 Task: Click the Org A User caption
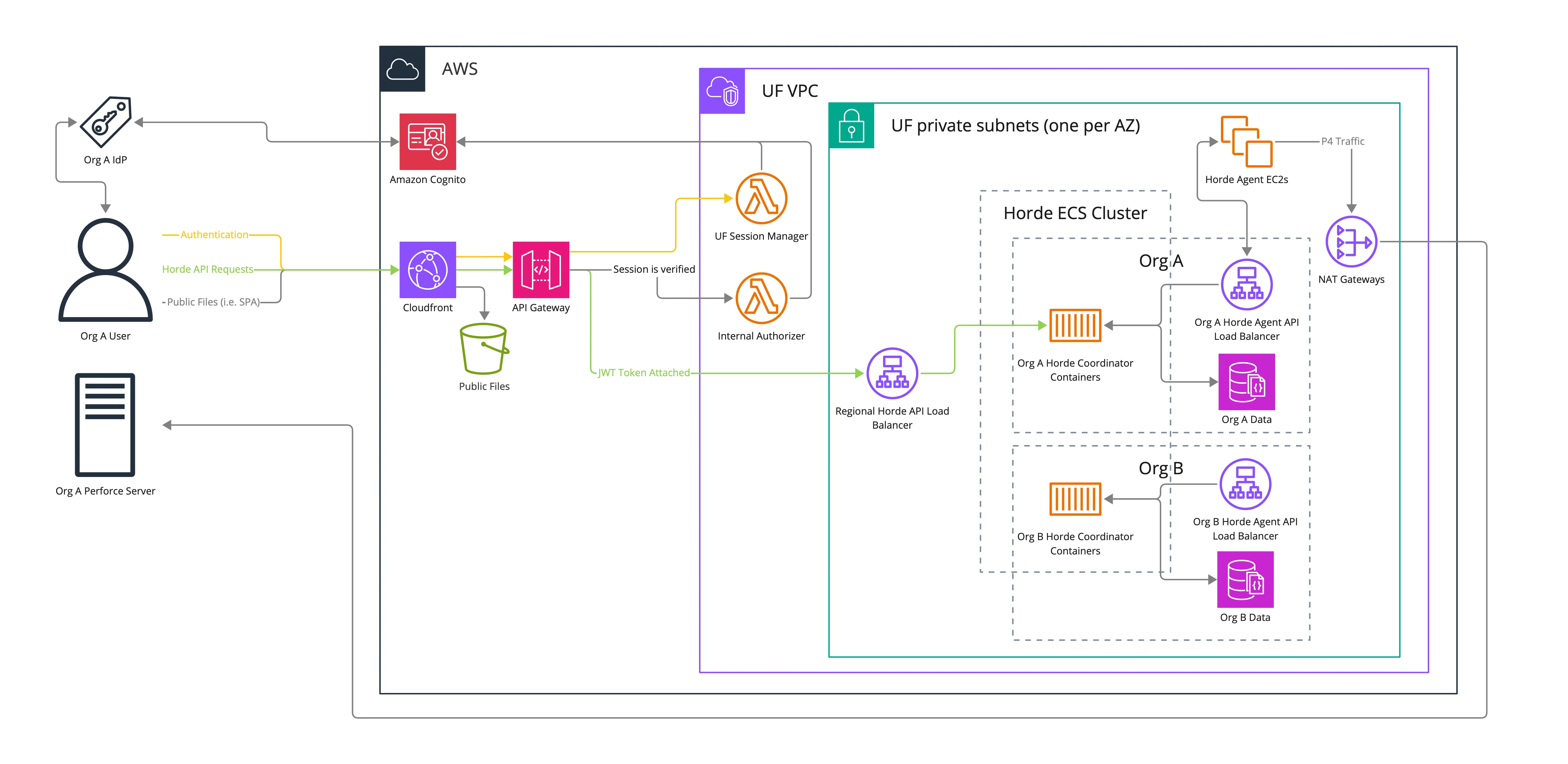pos(105,336)
